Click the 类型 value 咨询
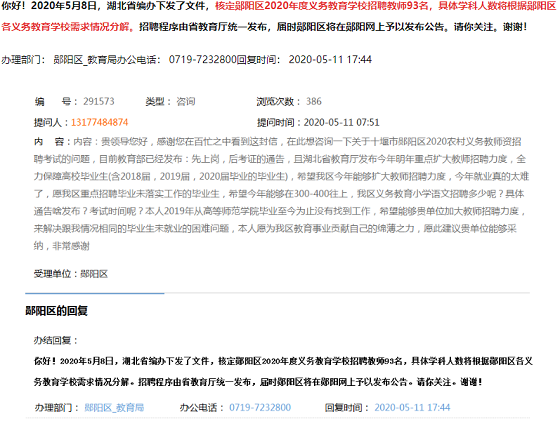This screenshot has height=421, width=560. point(186,101)
